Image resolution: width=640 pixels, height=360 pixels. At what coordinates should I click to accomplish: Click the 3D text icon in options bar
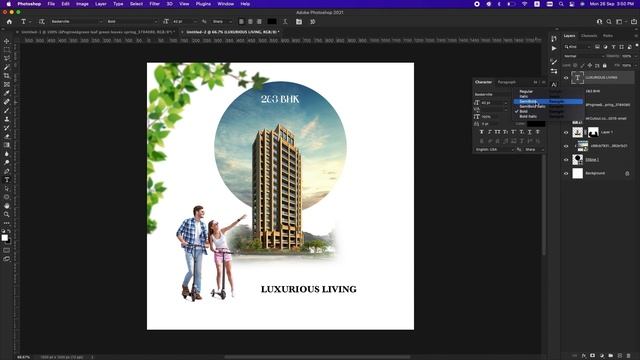coord(313,22)
